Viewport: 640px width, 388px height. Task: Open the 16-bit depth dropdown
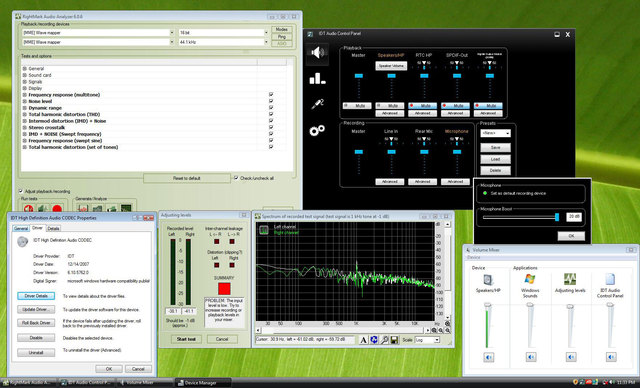coord(266,32)
